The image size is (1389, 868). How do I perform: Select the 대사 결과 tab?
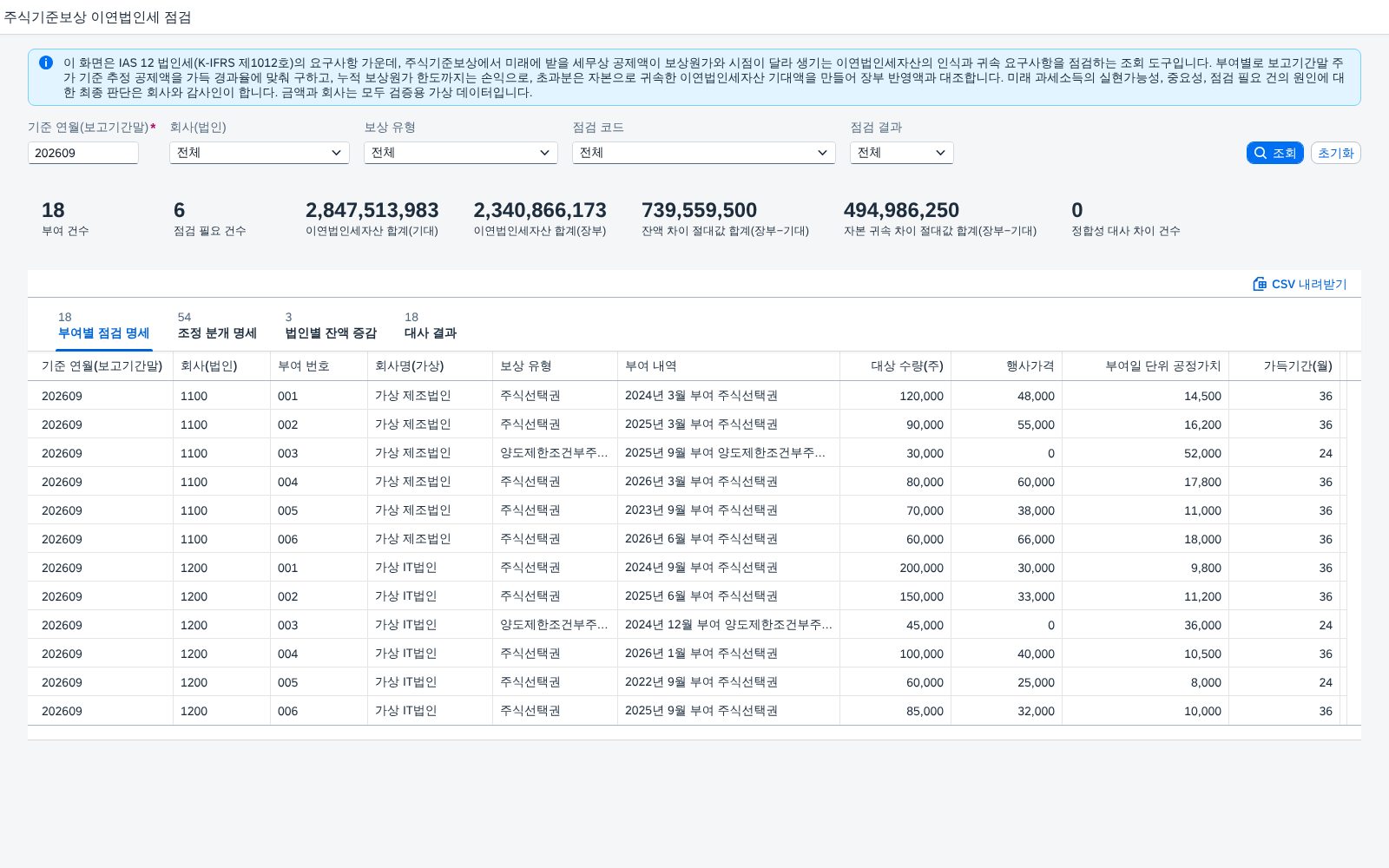(431, 325)
